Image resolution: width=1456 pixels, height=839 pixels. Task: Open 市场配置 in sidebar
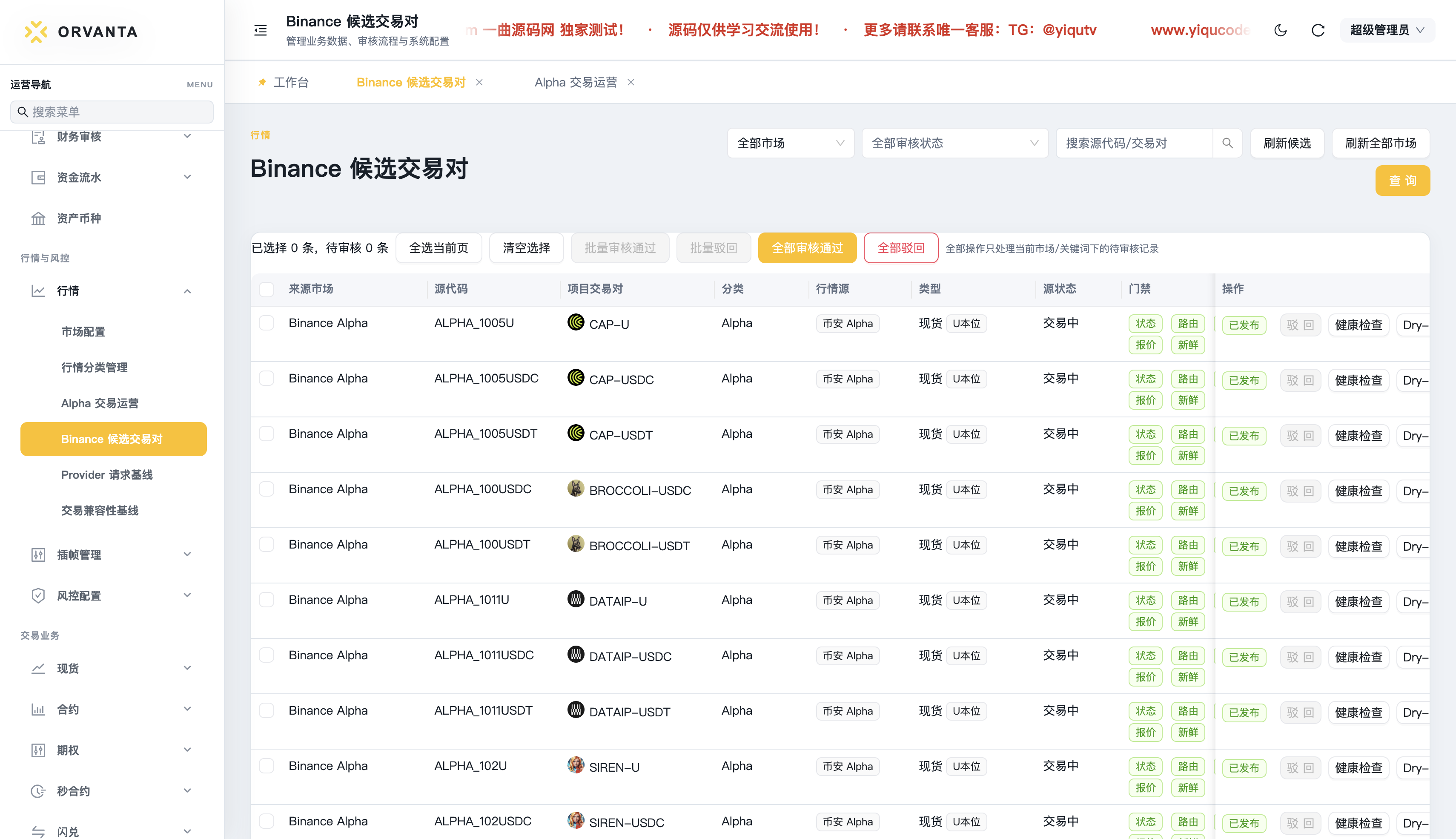pyautogui.click(x=83, y=332)
